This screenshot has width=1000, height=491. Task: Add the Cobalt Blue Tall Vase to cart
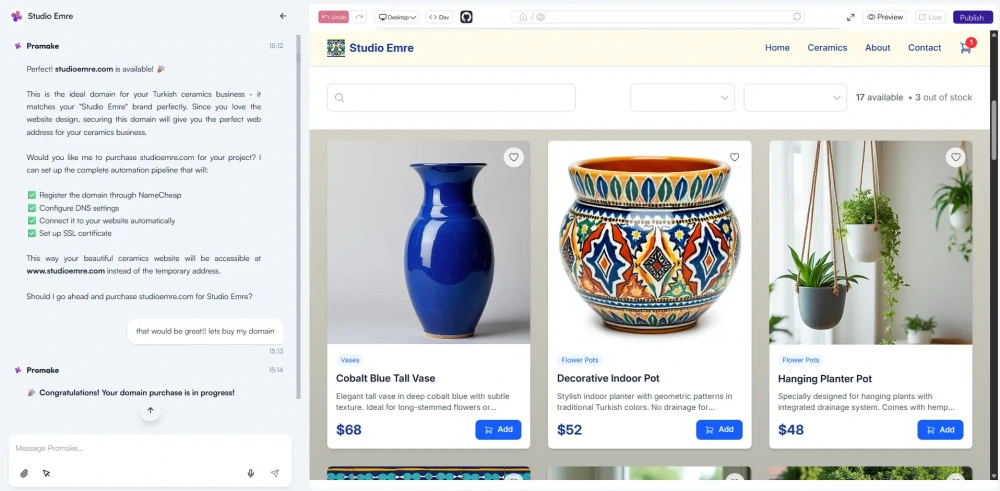point(498,430)
